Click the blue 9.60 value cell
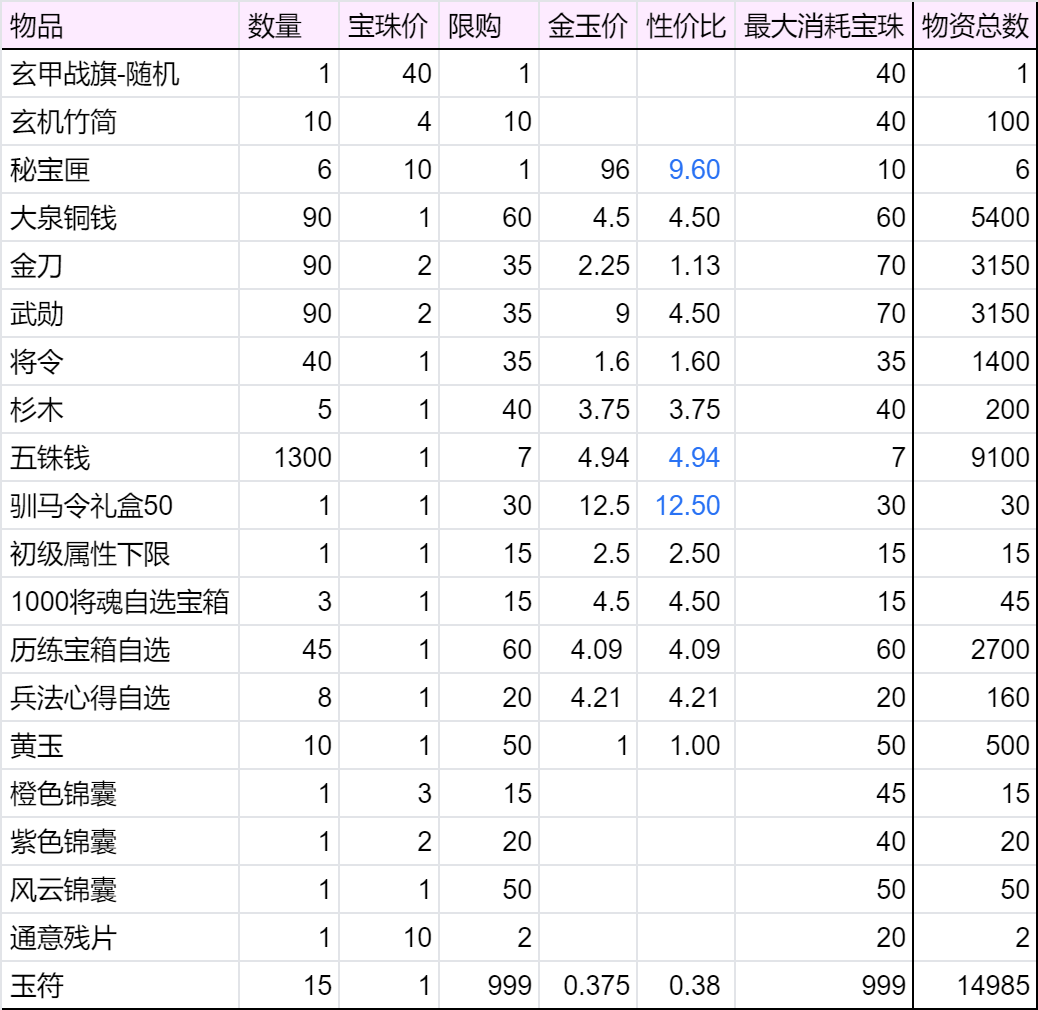 (686, 169)
